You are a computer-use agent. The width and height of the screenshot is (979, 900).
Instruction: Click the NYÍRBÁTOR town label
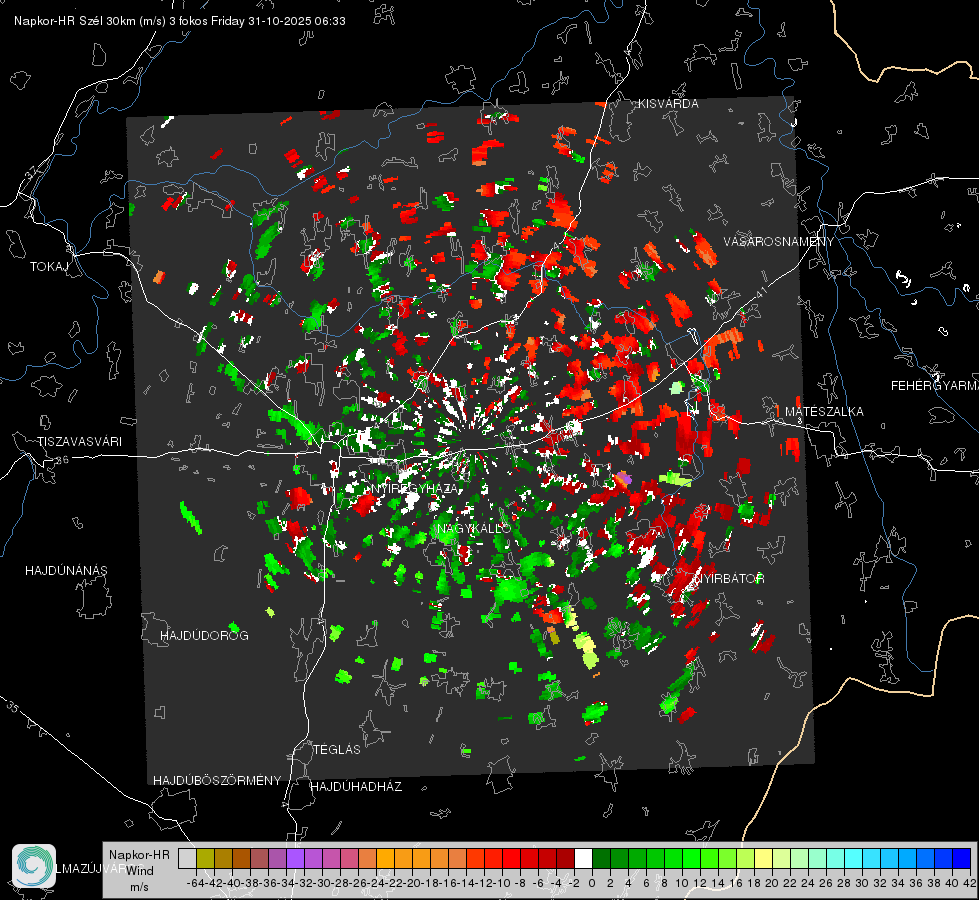730,579
